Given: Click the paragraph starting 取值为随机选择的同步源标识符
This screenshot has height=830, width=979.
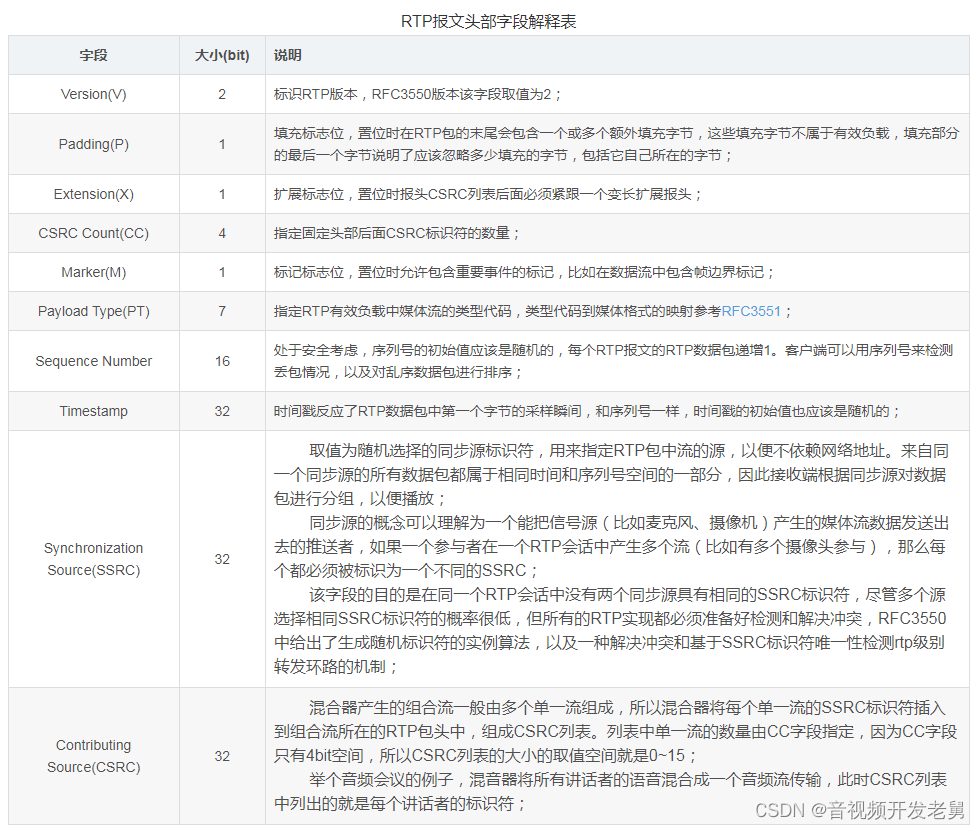Looking at the screenshot, I should click(x=611, y=475).
